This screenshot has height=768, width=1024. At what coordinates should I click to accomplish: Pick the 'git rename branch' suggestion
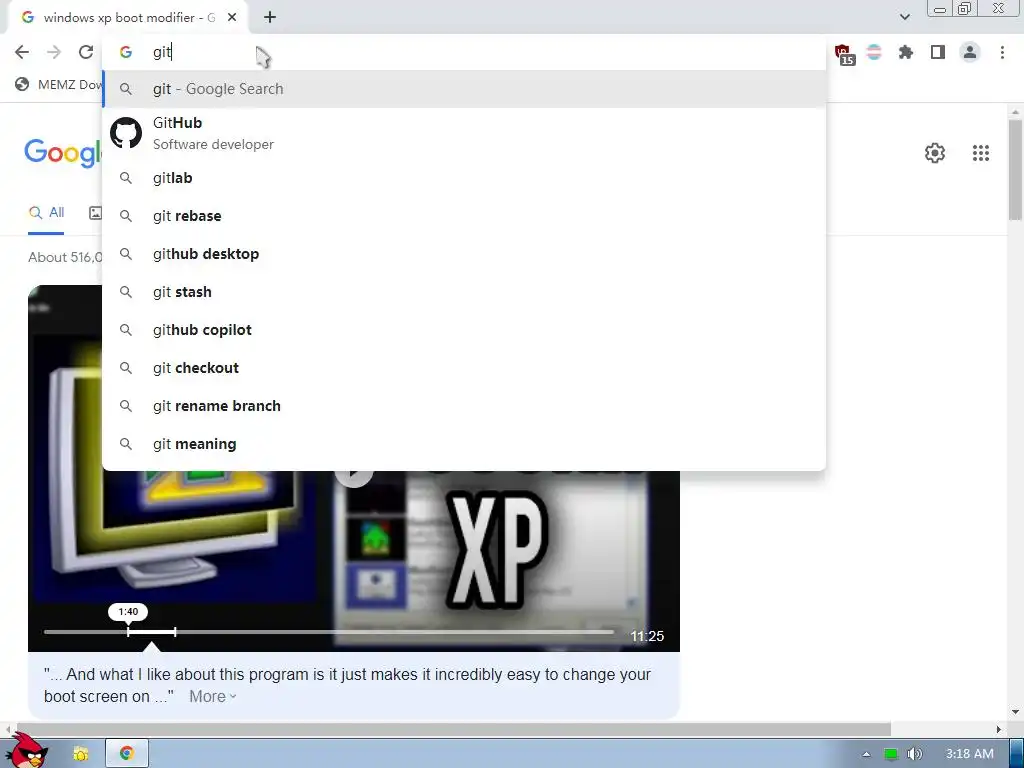(x=464, y=406)
